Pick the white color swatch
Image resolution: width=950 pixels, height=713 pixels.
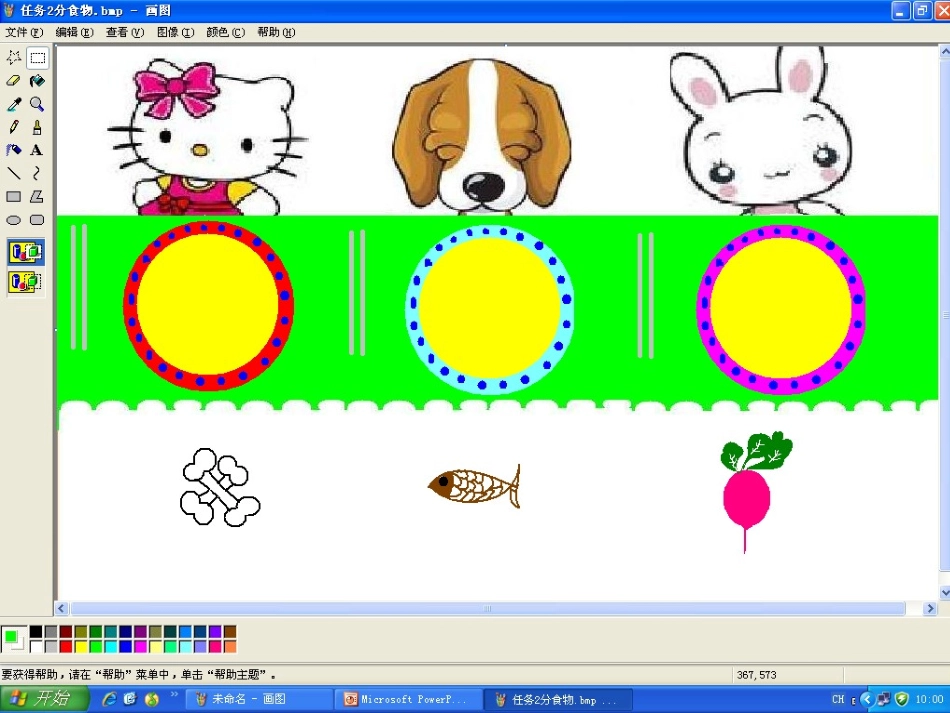coord(36,646)
